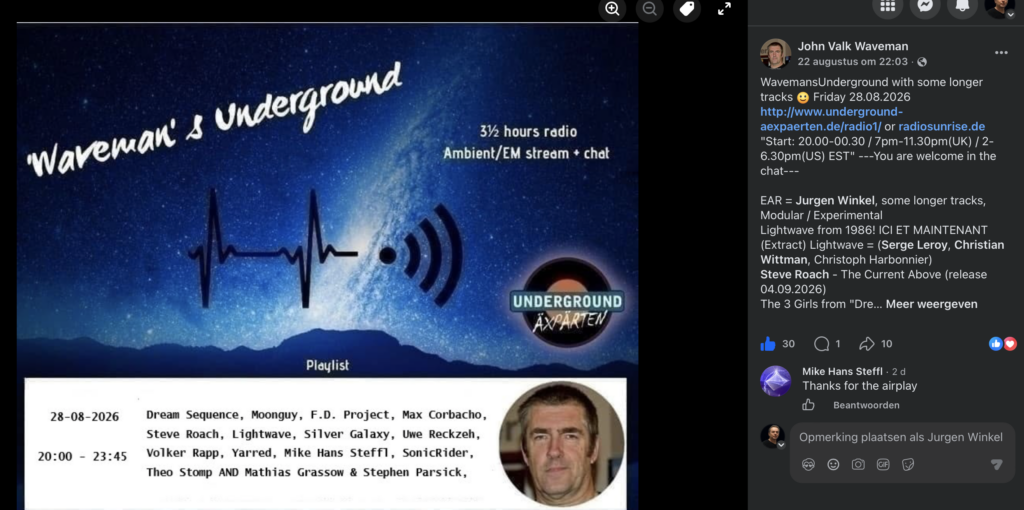
Task: Open account menu on profile picture
Action: [x=1000, y=7]
